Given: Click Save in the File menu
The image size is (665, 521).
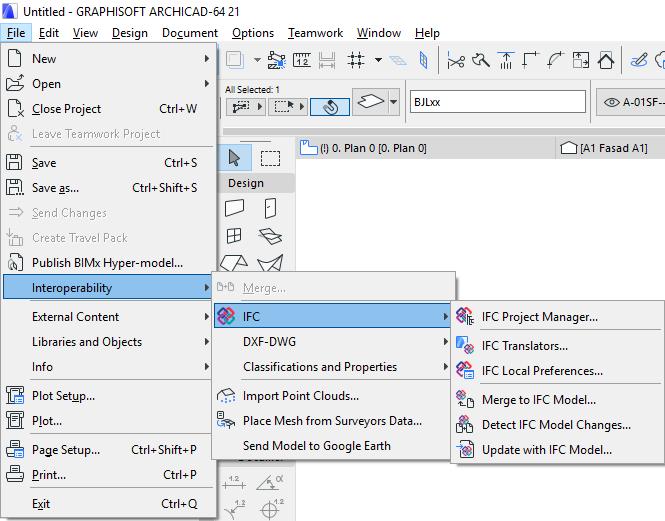Looking at the screenshot, I should pyautogui.click(x=109, y=162).
